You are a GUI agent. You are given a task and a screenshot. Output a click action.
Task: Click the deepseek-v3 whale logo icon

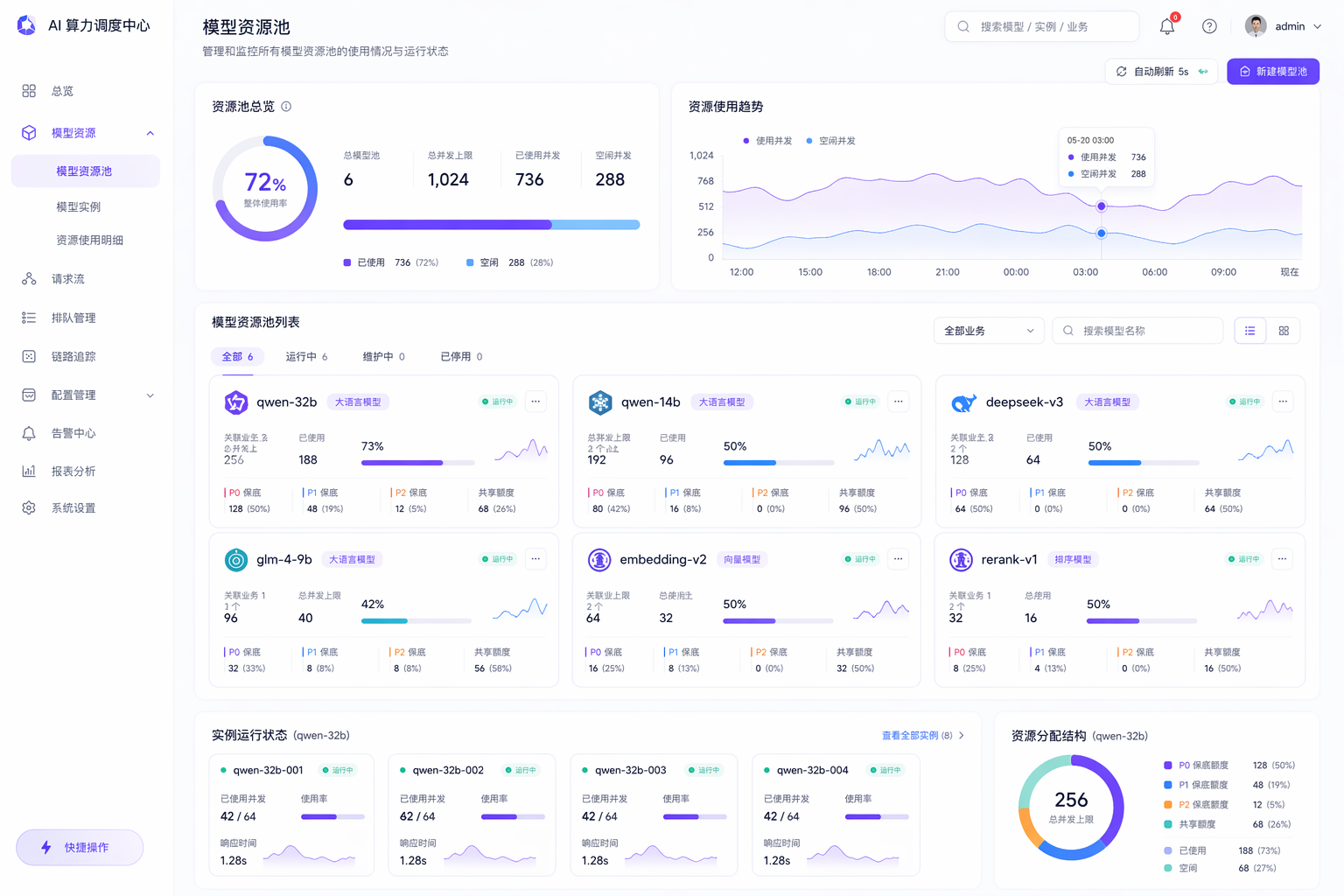click(x=963, y=402)
